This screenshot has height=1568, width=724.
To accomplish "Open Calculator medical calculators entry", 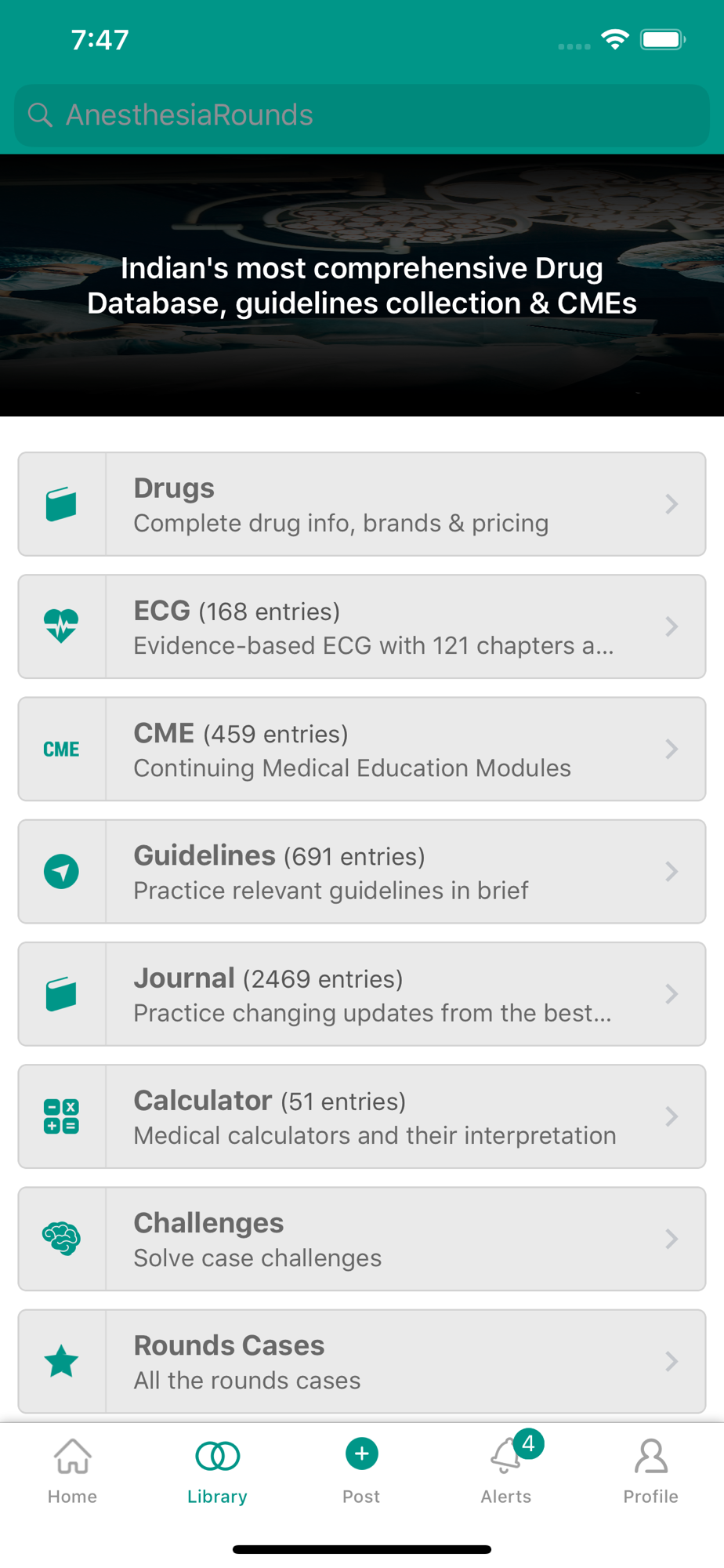I will (x=362, y=1116).
